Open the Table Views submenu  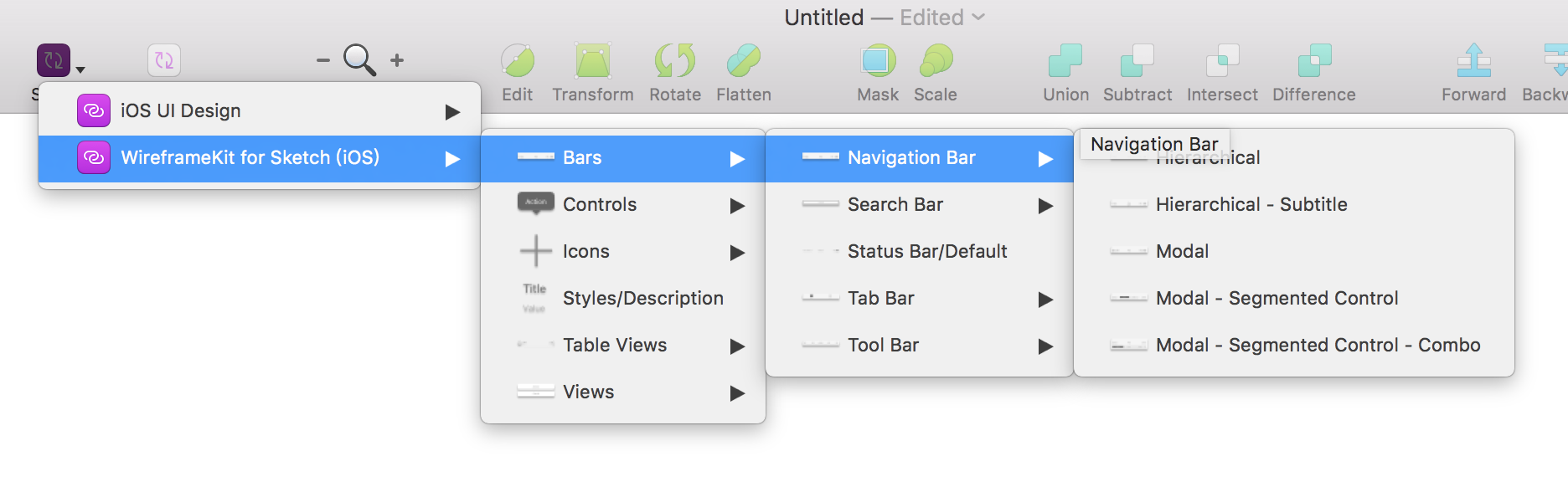pyautogui.click(x=623, y=346)
